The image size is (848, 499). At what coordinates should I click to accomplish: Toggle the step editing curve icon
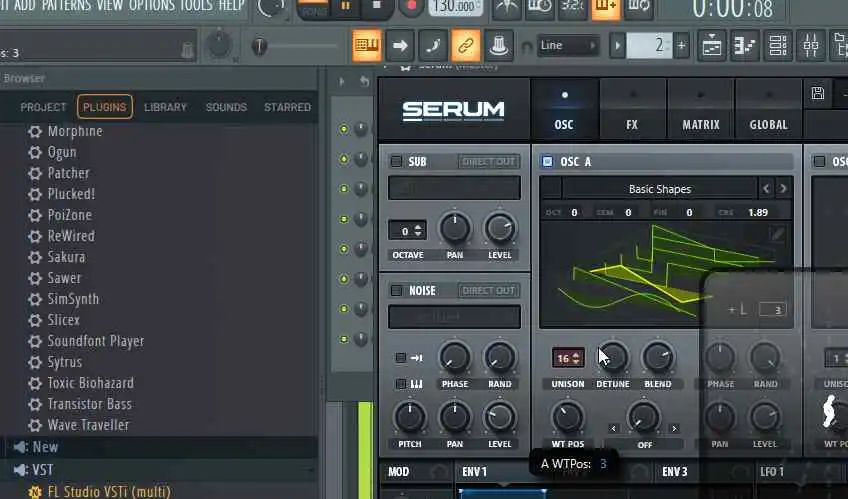click(x=433, y=45)
